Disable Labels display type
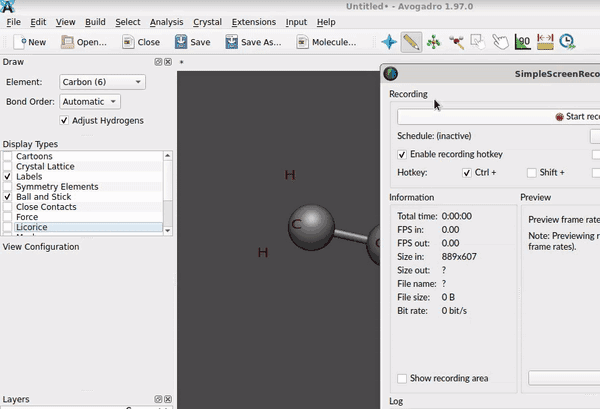The width and height of the screenshot is (600, 409). tap(7, 176)
